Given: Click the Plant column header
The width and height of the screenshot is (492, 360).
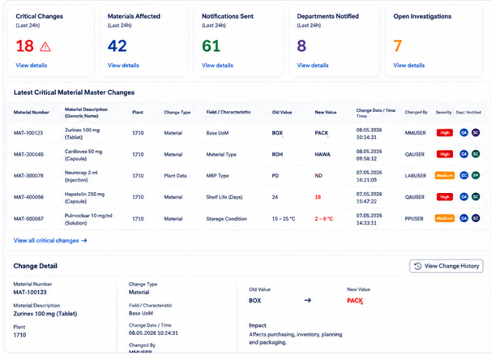Looking at the screenshot, I should (138, 112).
